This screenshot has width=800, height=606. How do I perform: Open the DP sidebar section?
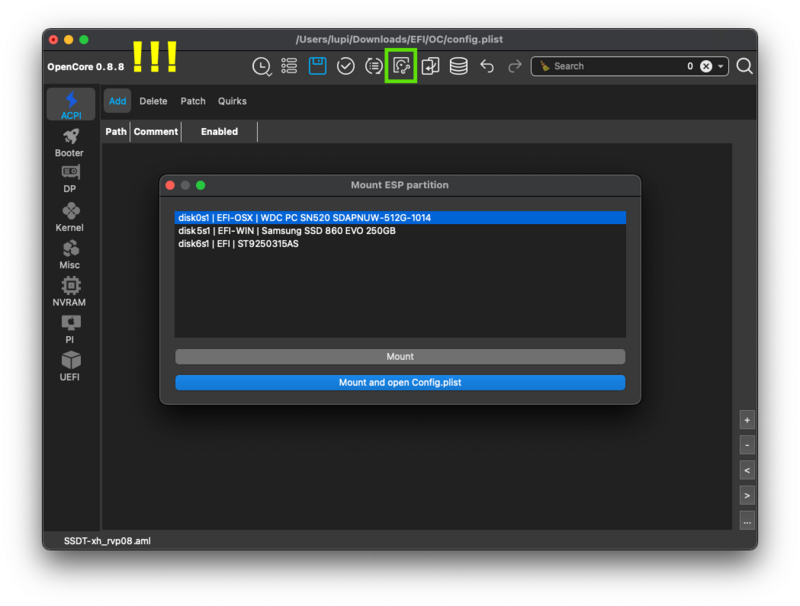click(70, 180)
